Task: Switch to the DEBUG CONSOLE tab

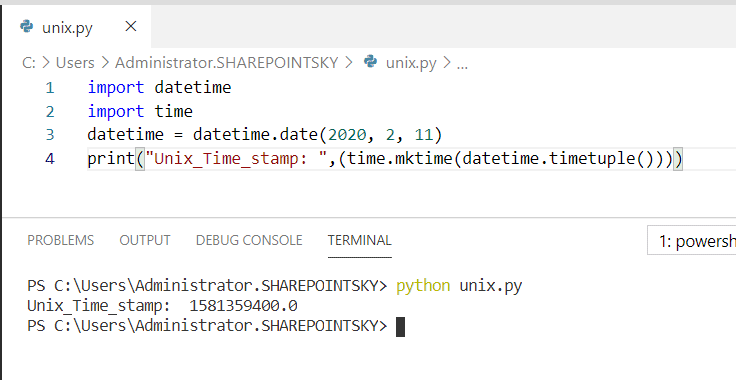Action: (249, 240)
